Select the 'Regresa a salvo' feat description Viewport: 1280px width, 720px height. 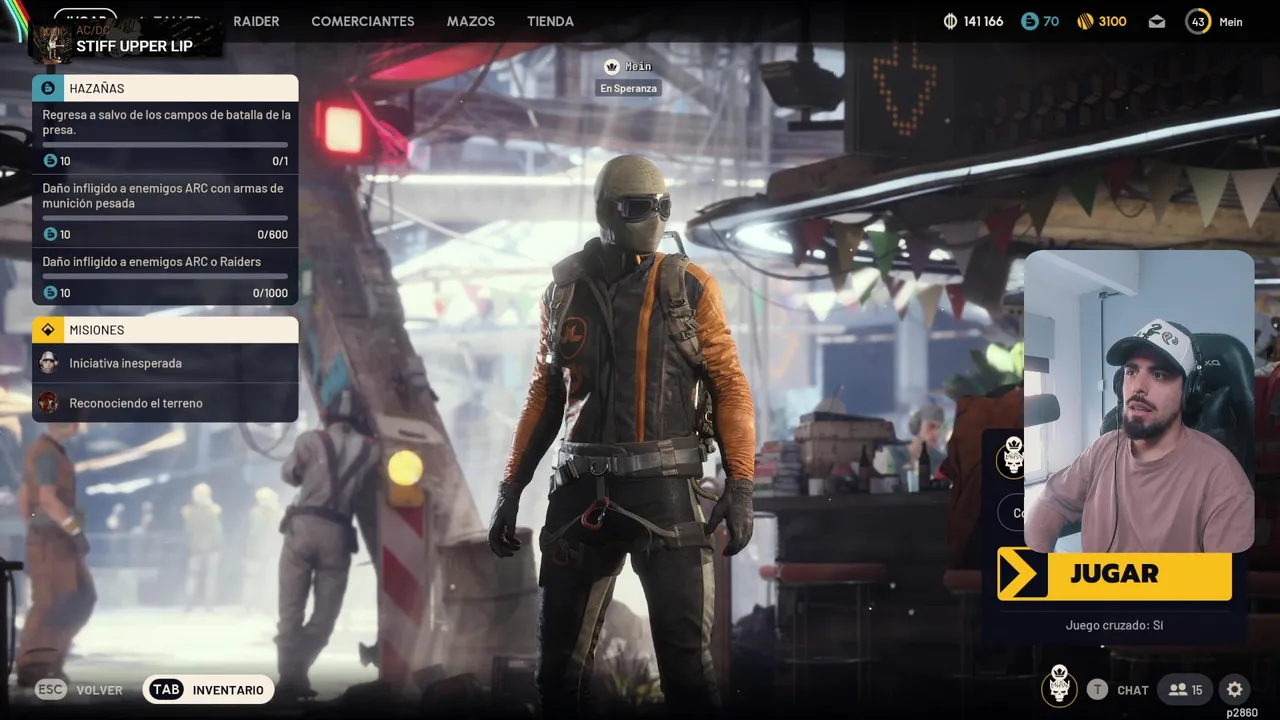tap(166, 122)
